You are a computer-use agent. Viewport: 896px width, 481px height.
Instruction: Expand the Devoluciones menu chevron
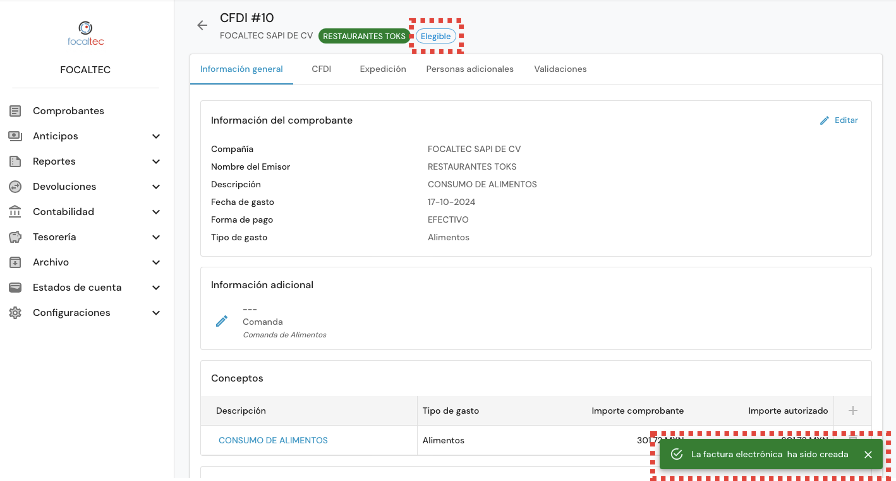tap(156, 186)
